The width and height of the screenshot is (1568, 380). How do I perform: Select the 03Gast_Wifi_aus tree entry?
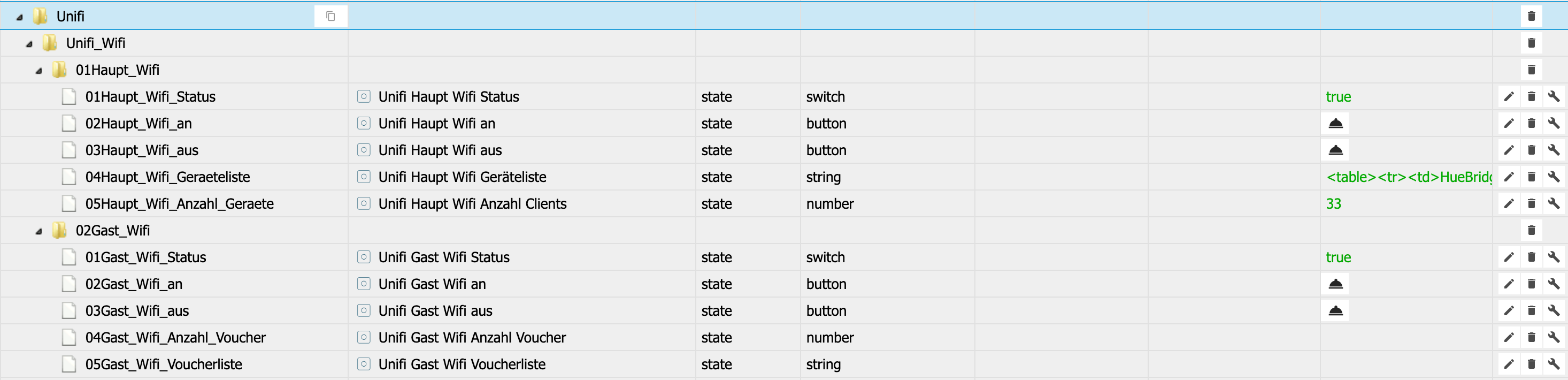(x=137, y=311)
